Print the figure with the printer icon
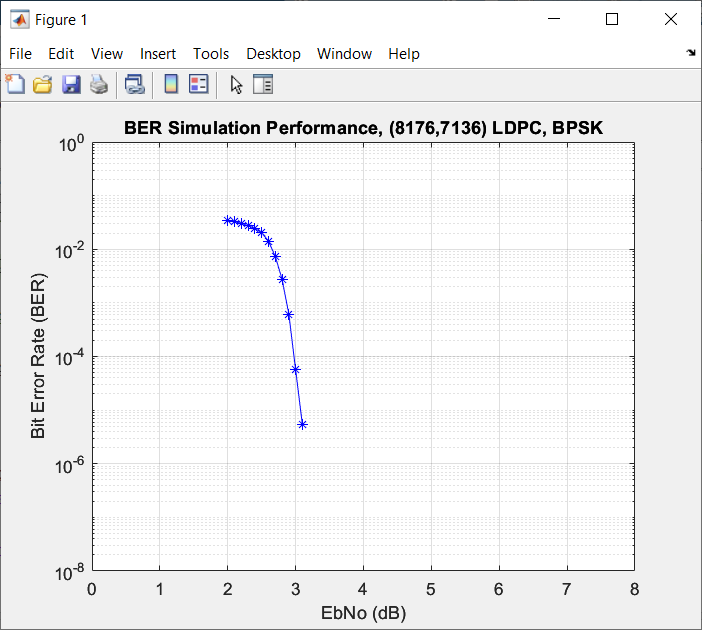The image size is (702, 630). (98, 85)
